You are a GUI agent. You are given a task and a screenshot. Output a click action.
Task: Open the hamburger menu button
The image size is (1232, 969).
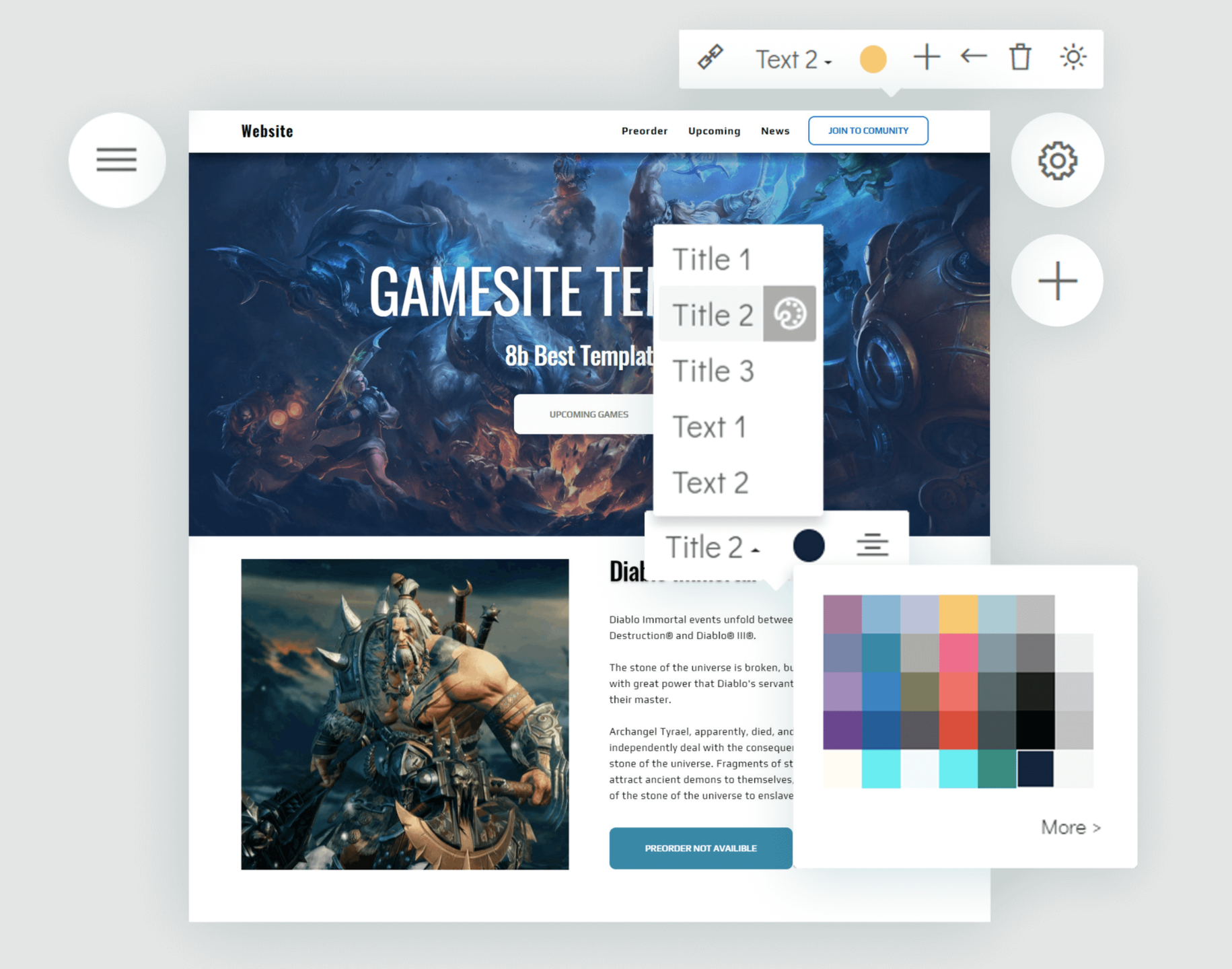[x=117, y=160]
